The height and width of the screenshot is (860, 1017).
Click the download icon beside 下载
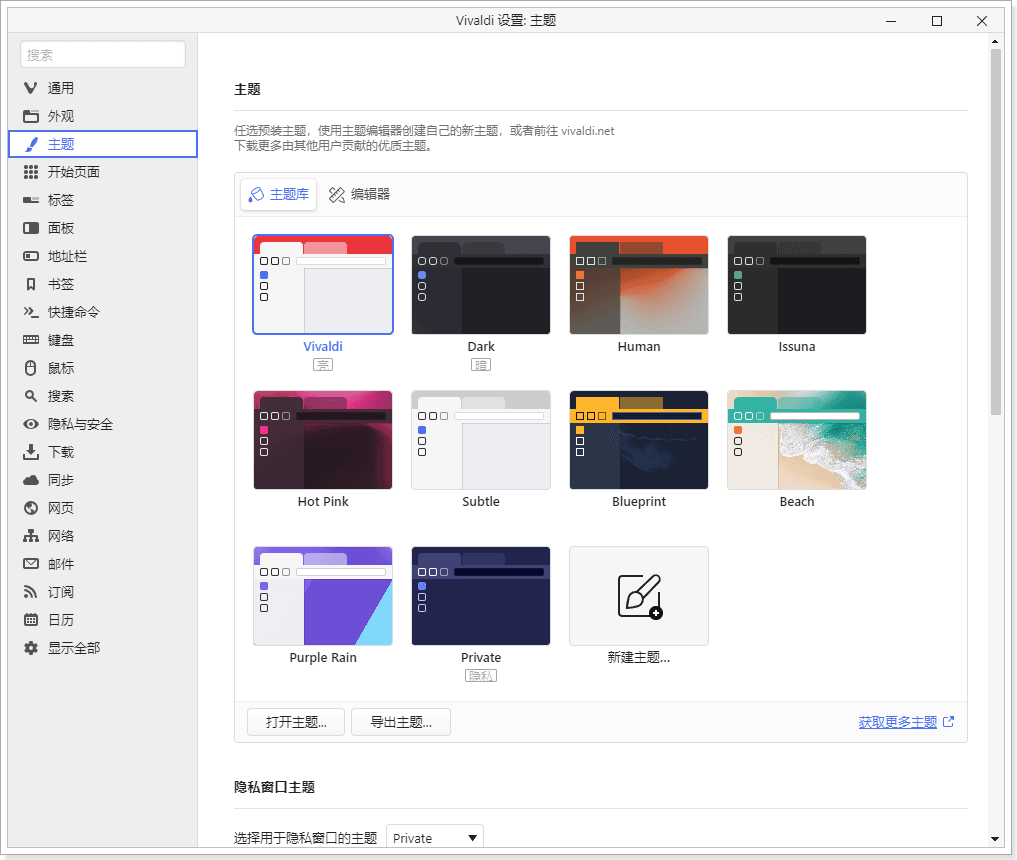point(30,452)
